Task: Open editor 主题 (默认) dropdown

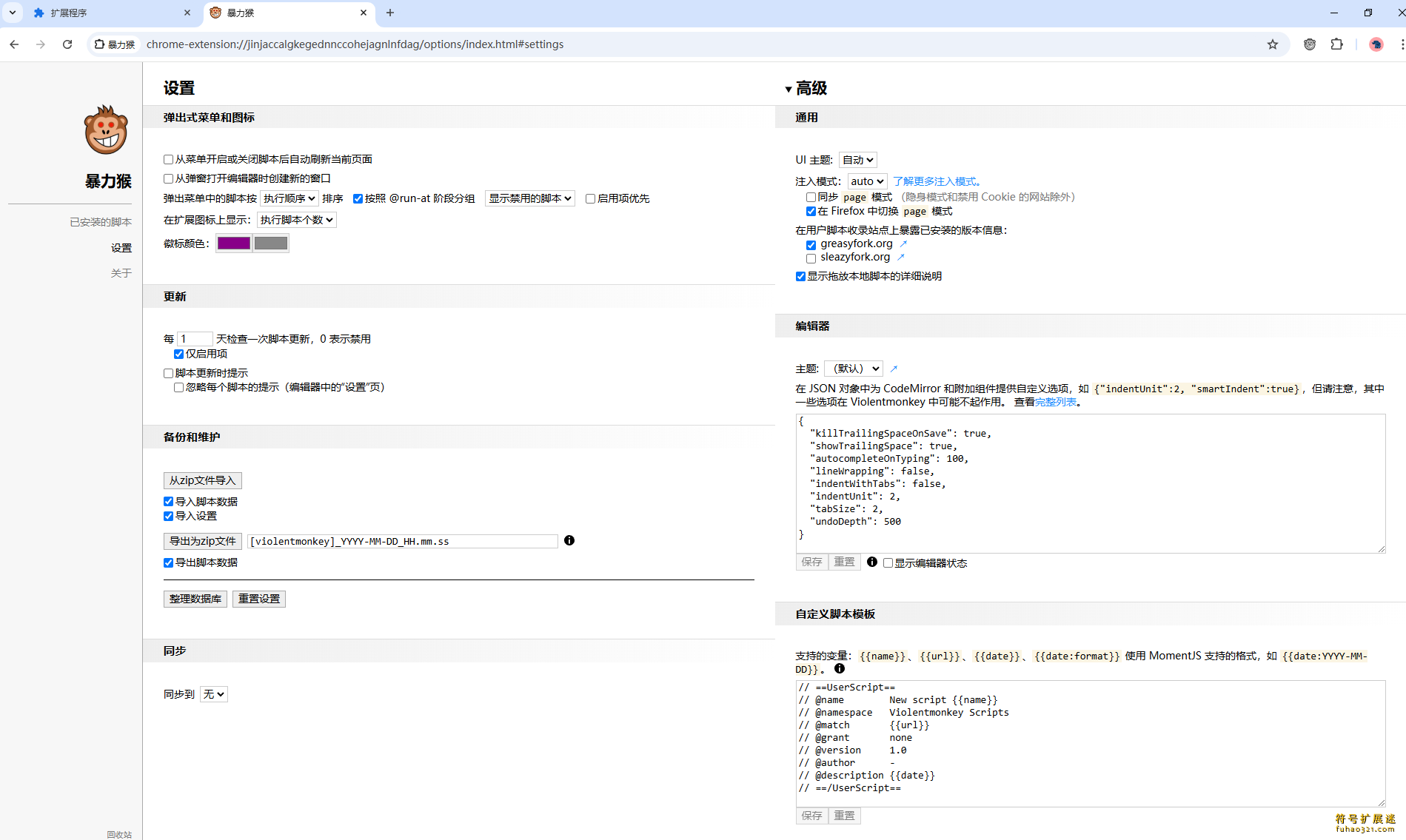Action: [x=854, y=369]
